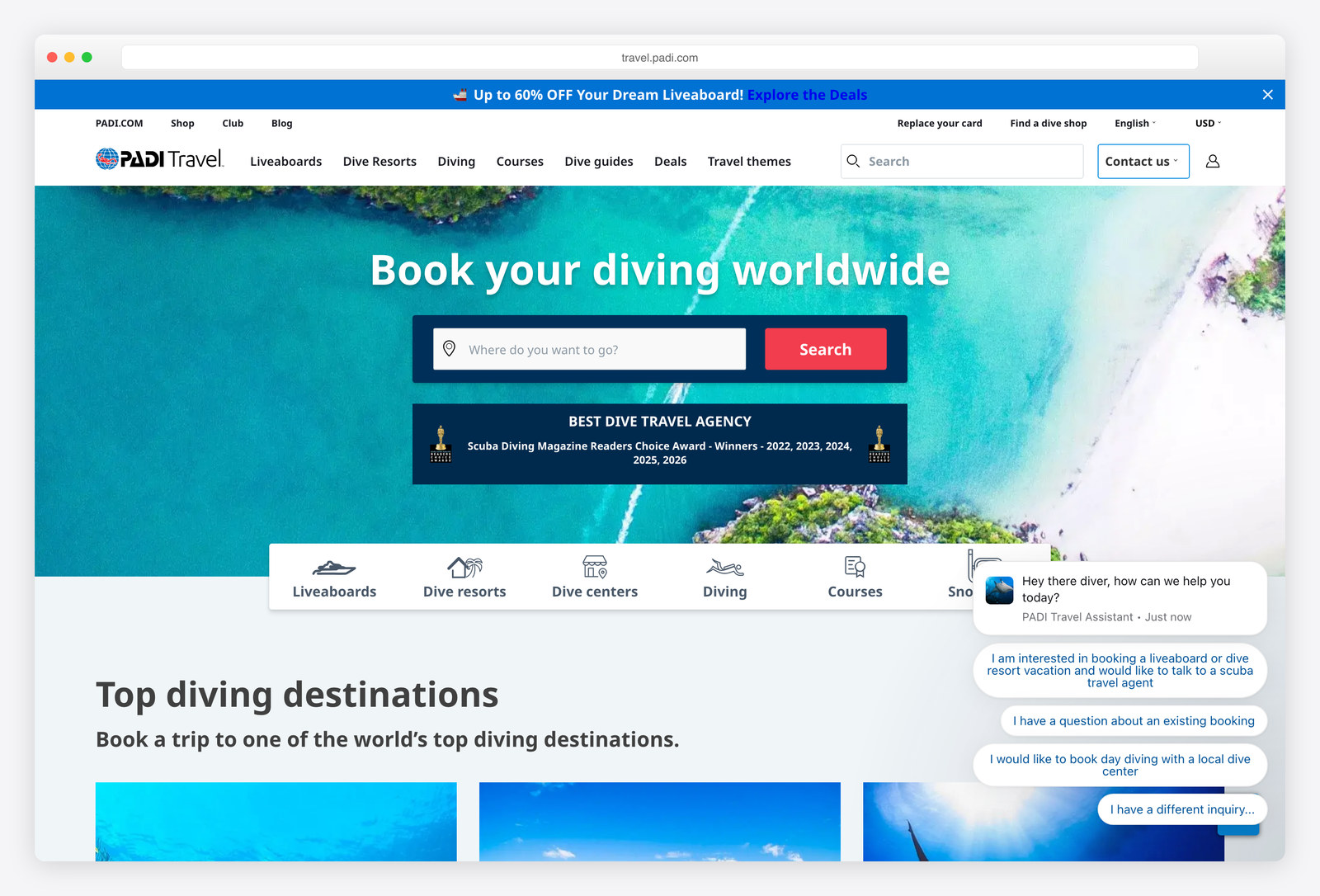Expand the Contact us dropdown

[x=1143, y=162]
